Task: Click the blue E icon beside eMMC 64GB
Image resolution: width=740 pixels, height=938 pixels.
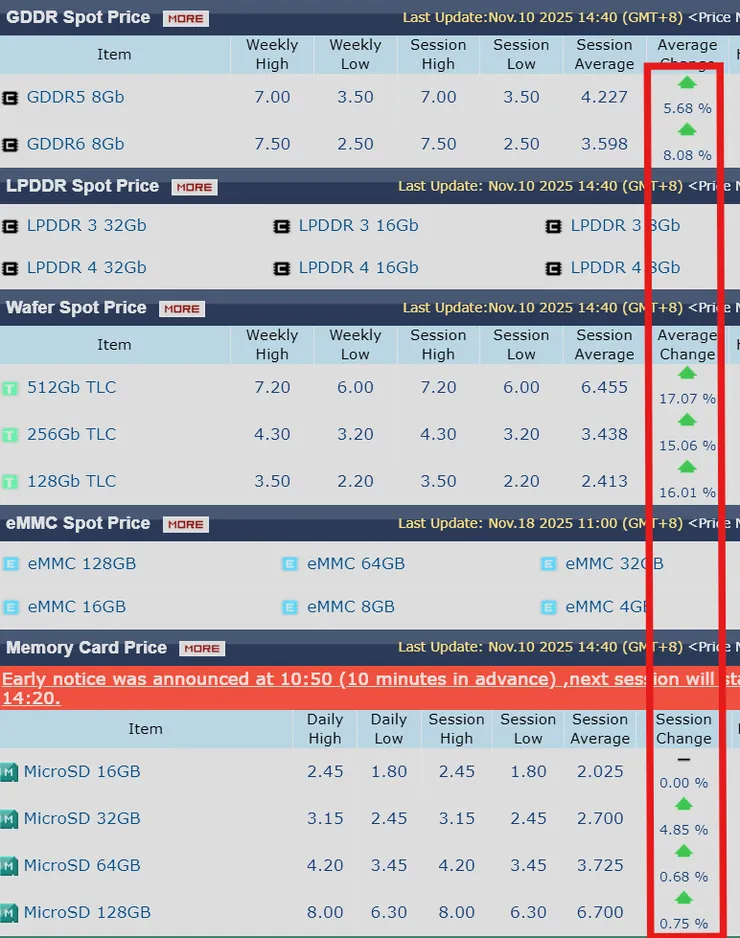Action: pos(290,564)
